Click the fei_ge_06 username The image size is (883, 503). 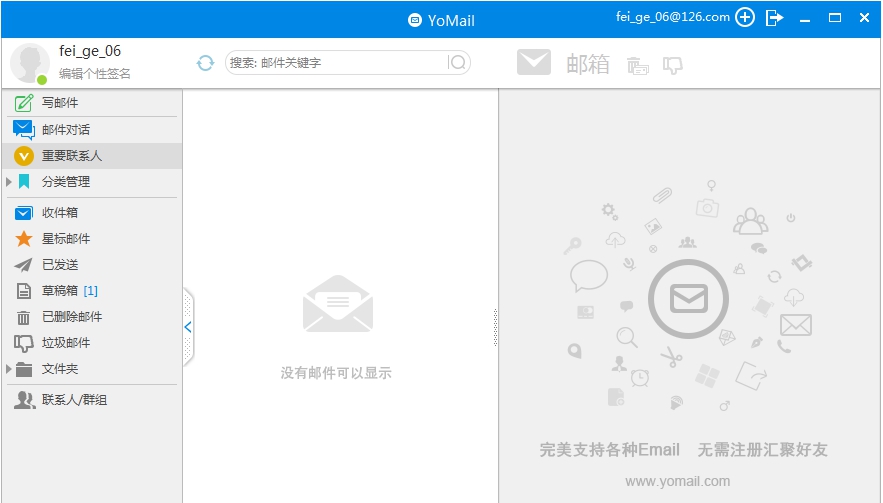point(90,51)
